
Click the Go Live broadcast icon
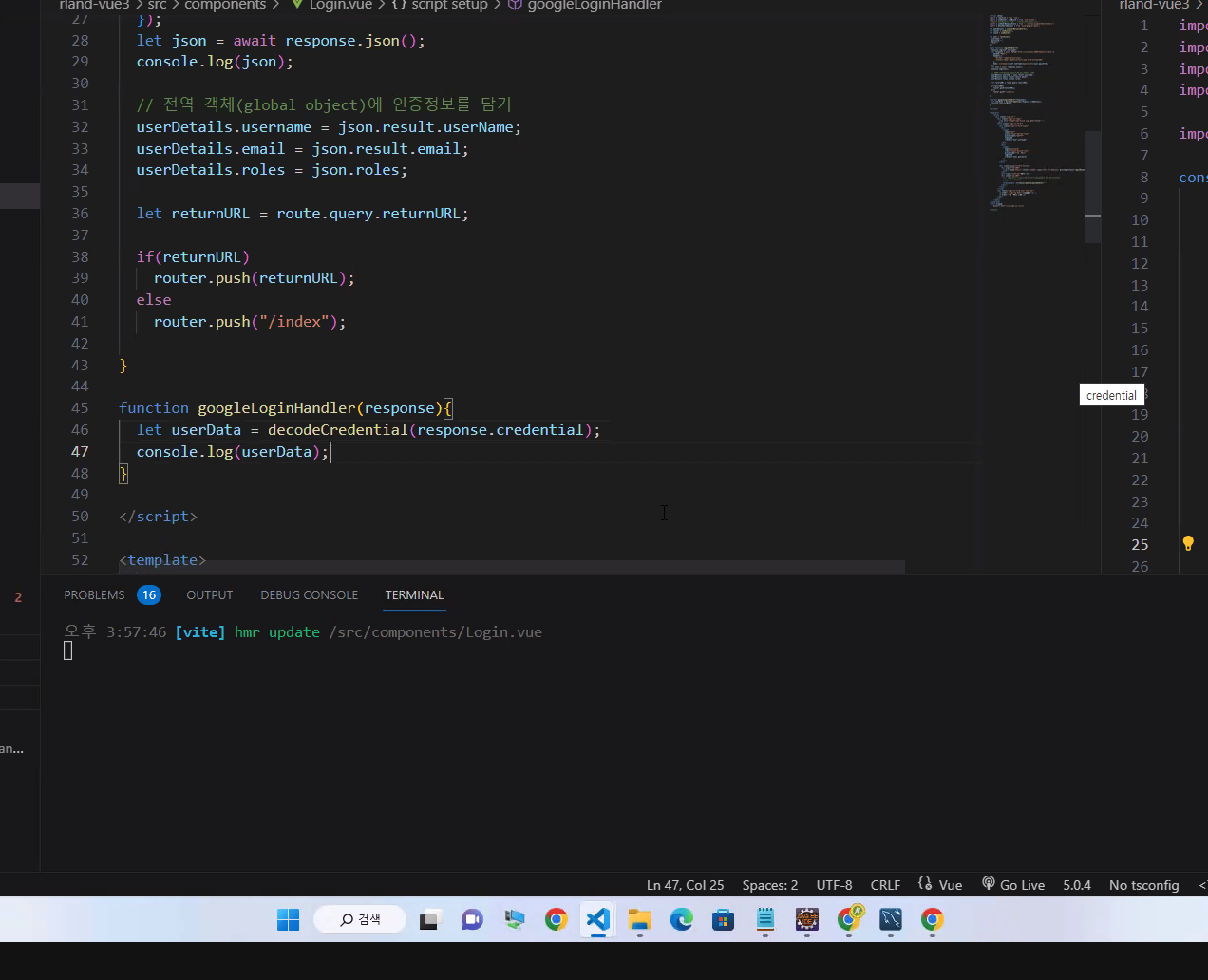pyautogui.click(x=989, y=883)
